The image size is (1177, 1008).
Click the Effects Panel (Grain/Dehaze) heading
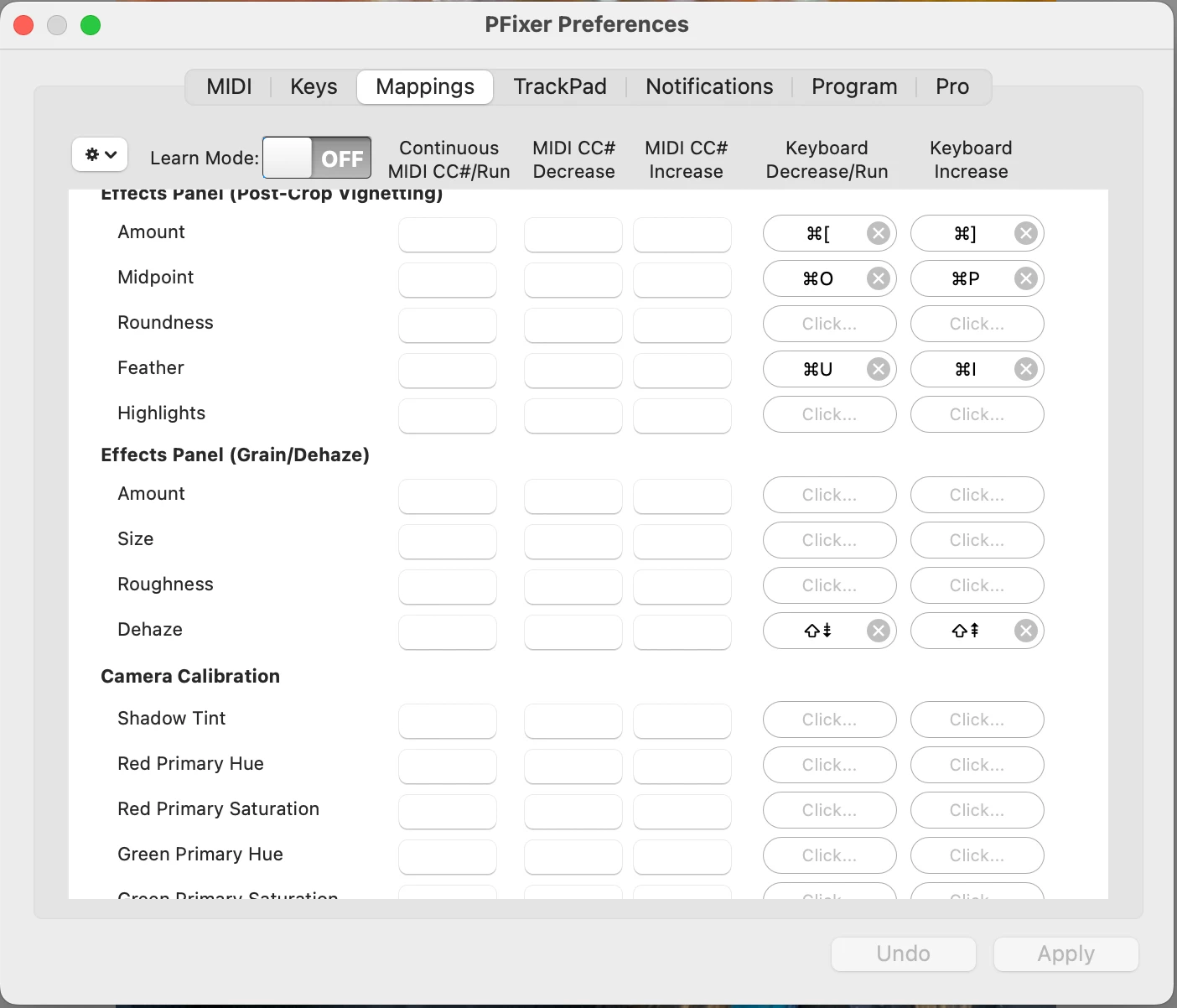(236, 455)
